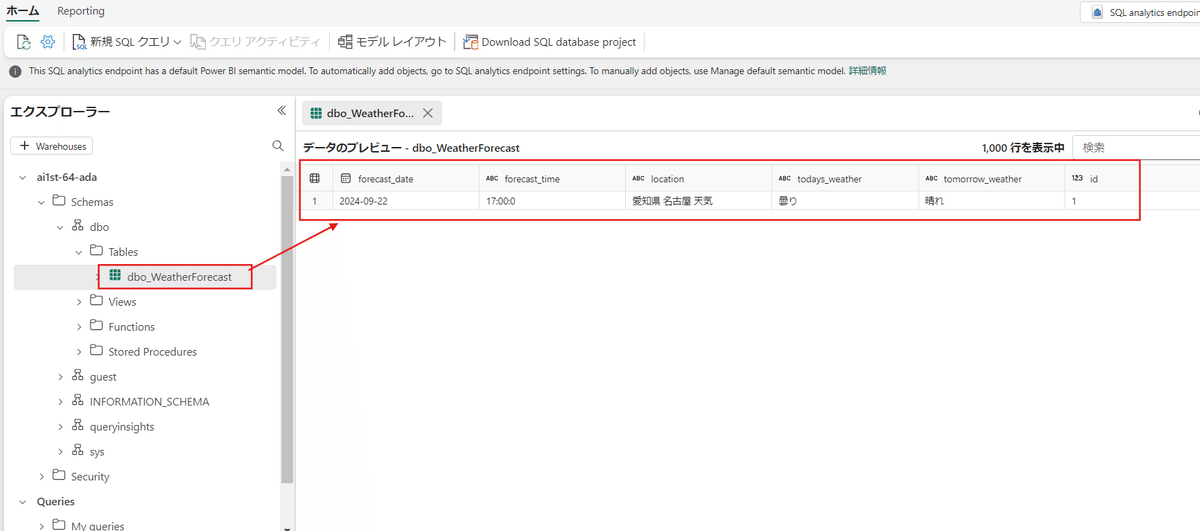Screen dimensions: 1200x531
Task: Switch to the Reporting tab
Action: [x=81, y=11]
